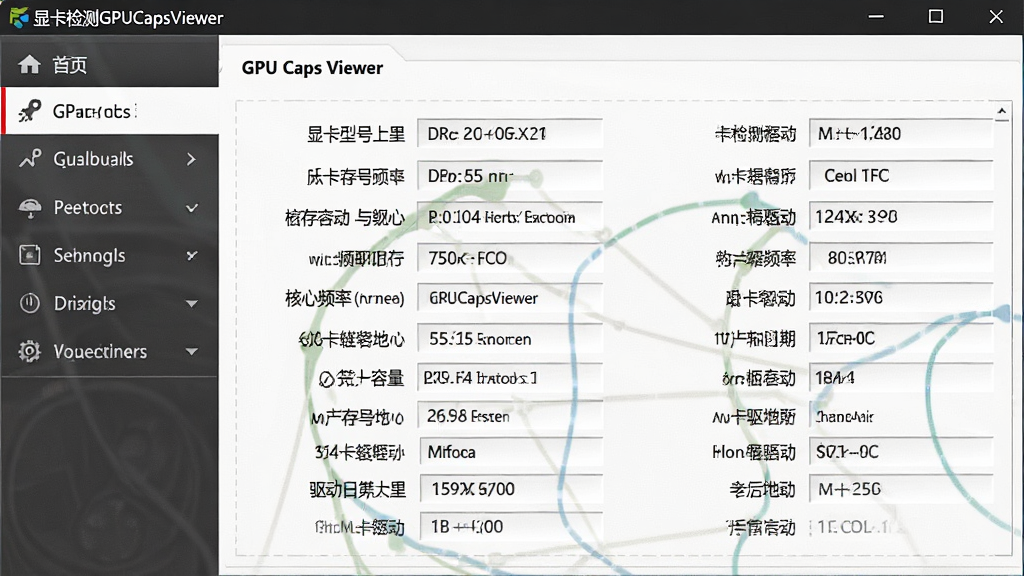Click the rocket icon beside GPachots
Screen dimensions: 1024x576
coord(29,111)
